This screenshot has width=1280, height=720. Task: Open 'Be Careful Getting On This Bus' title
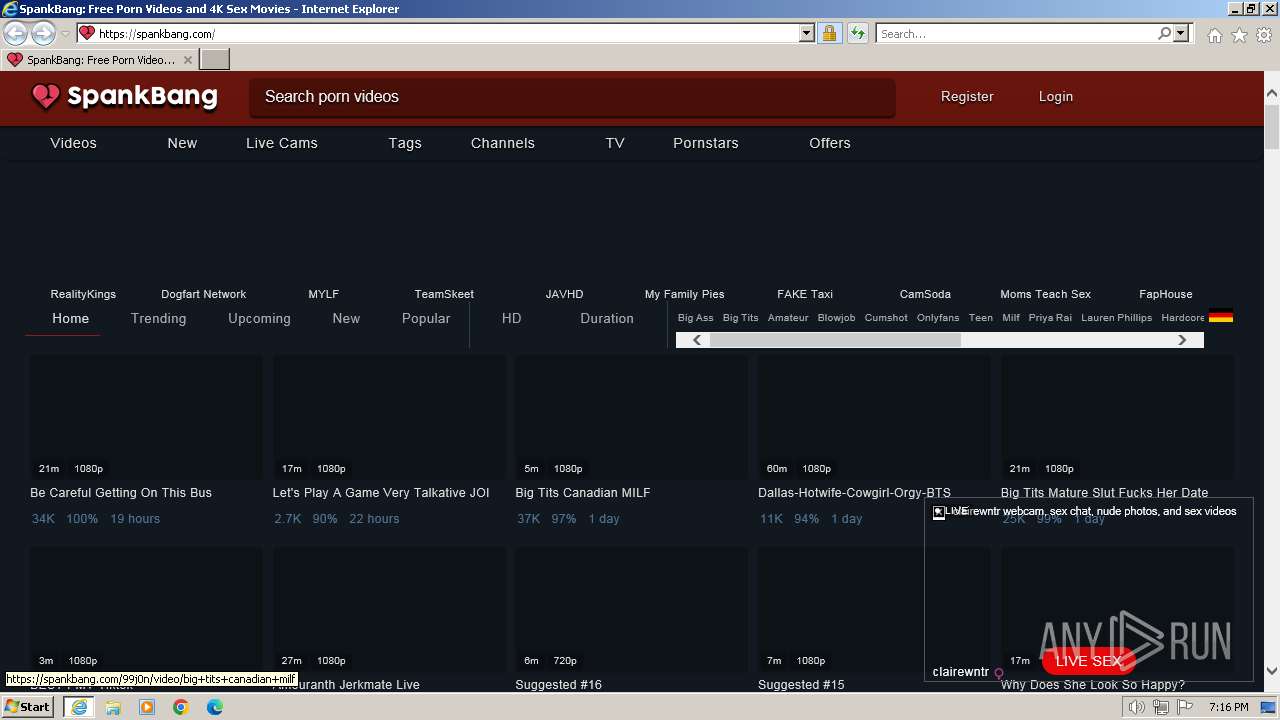[121, 493]
